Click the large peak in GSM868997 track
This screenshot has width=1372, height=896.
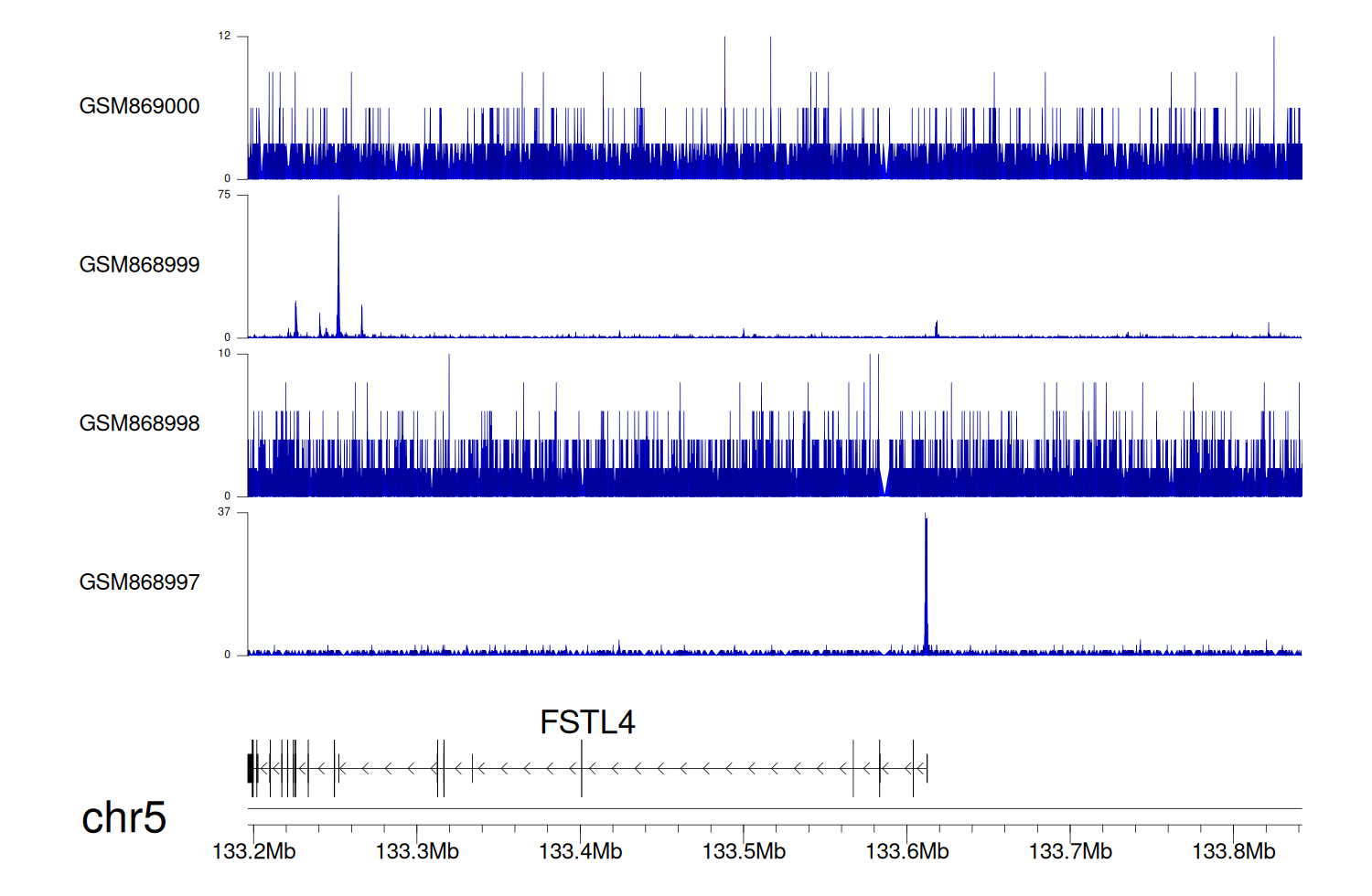[x=926, y=585]
